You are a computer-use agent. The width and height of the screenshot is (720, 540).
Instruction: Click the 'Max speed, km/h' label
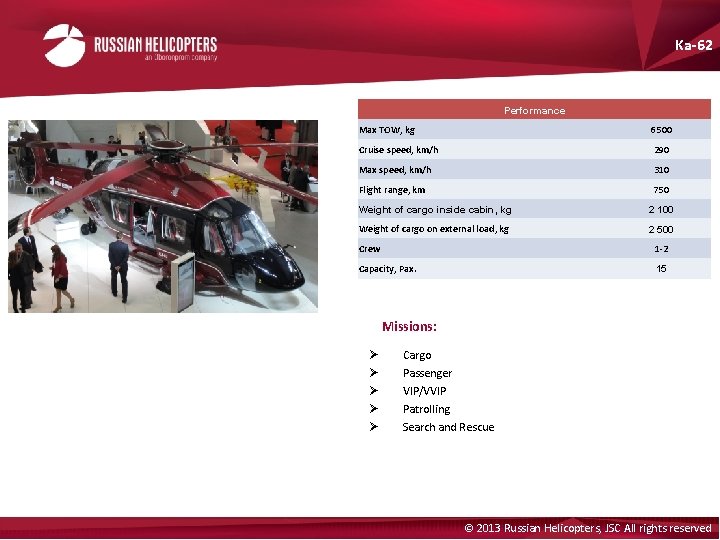395,170
